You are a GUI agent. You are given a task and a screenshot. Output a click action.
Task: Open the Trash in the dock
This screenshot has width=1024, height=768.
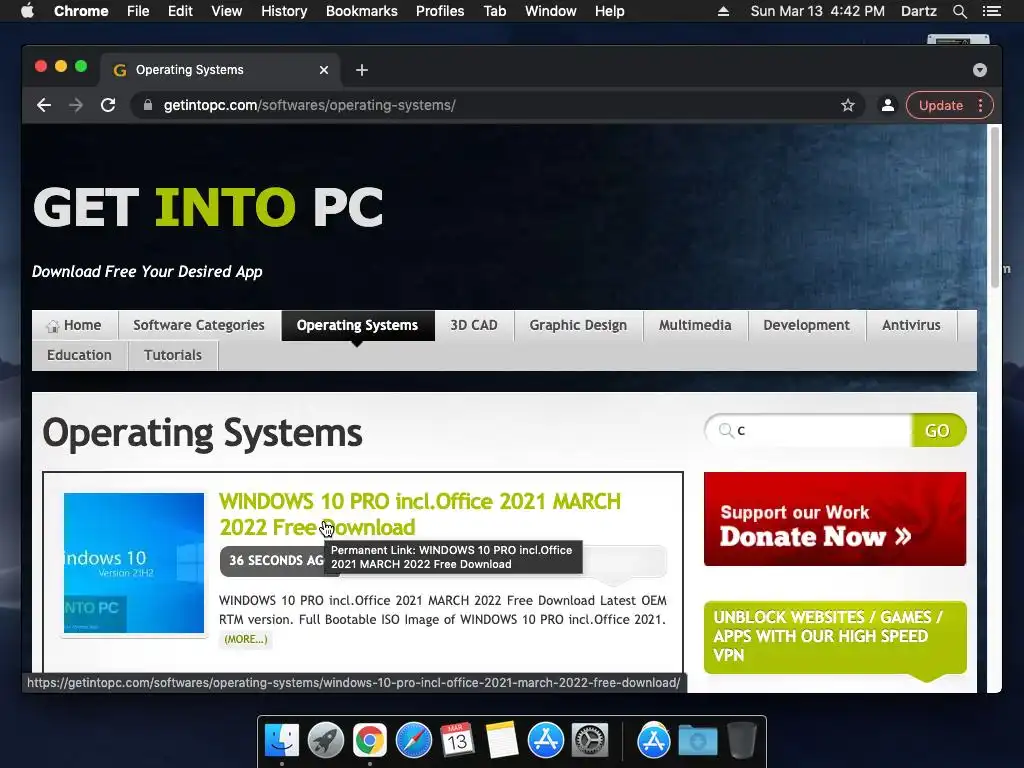[741, 741]
